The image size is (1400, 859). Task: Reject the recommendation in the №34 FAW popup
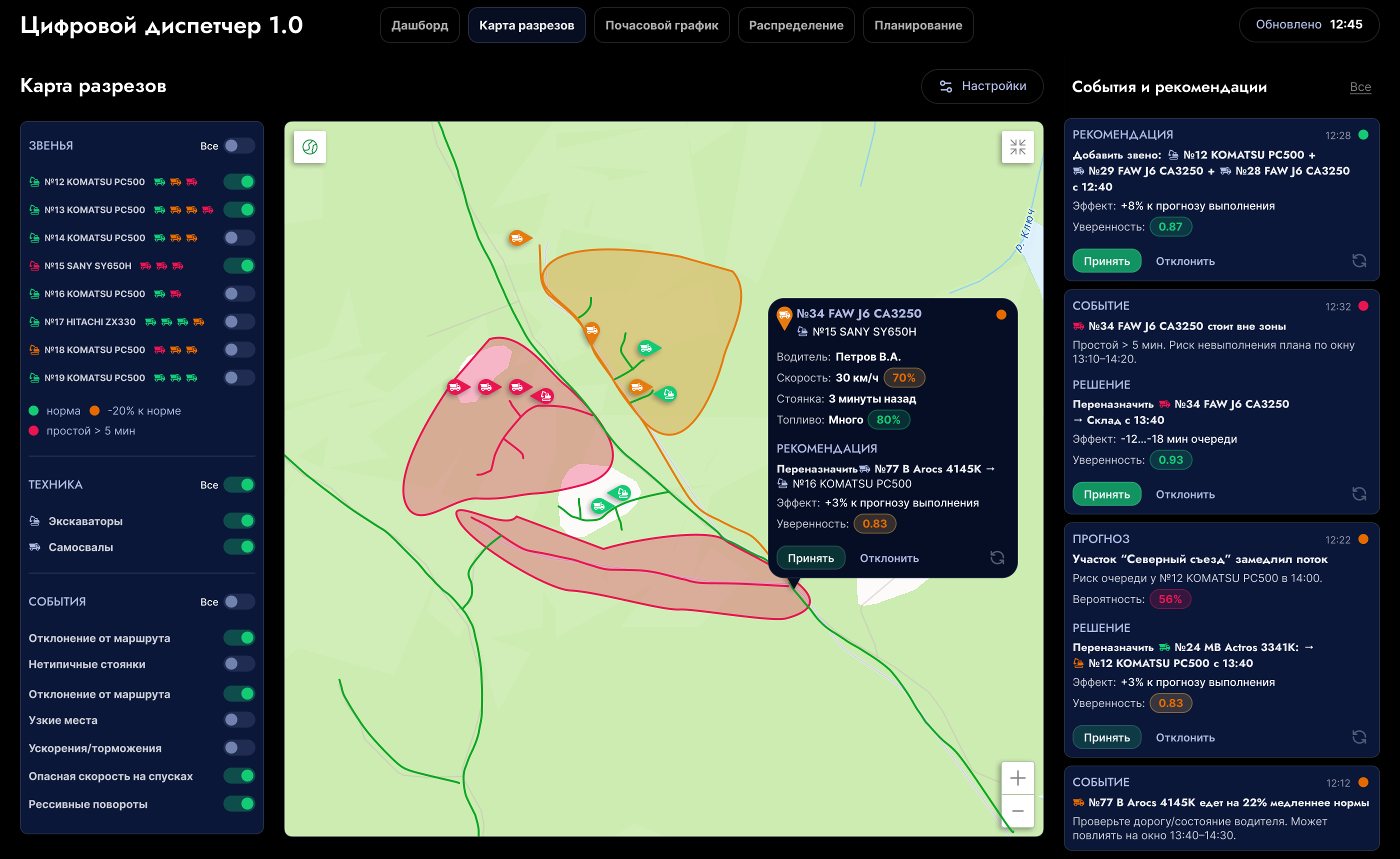click(x=889, y=558)
